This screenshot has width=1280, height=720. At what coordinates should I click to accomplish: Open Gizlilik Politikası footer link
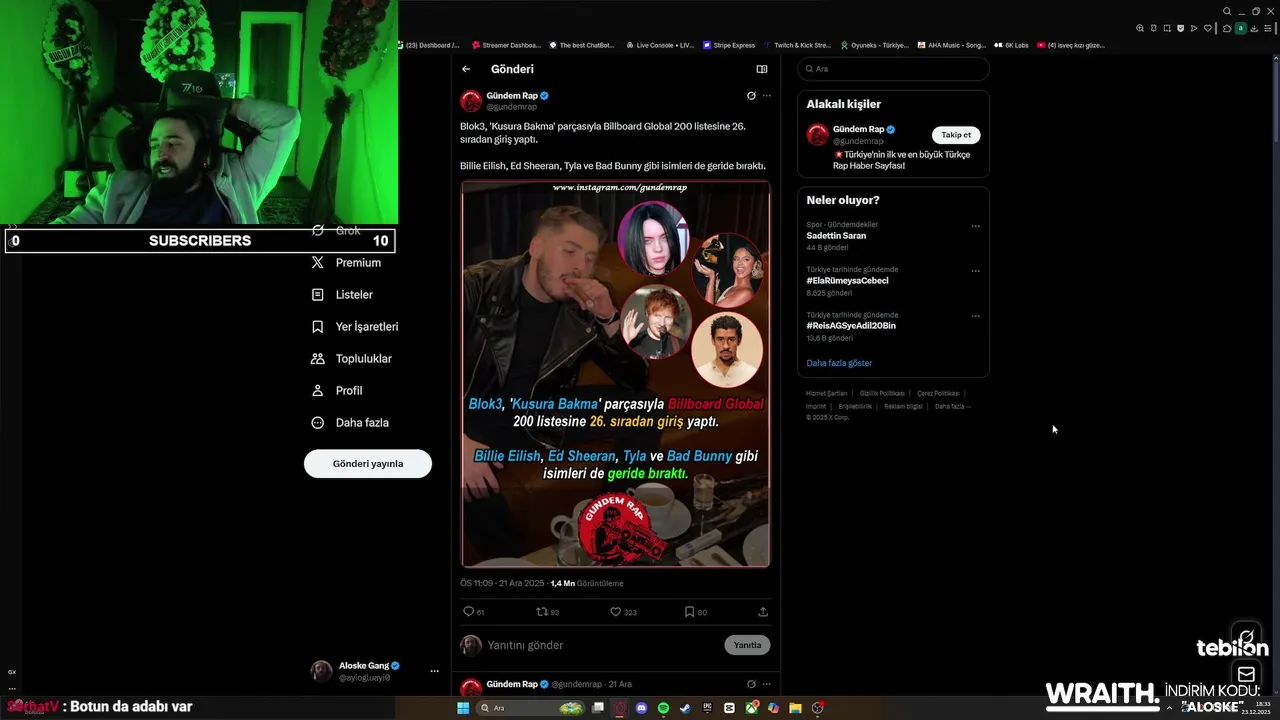tap(882, 394)
